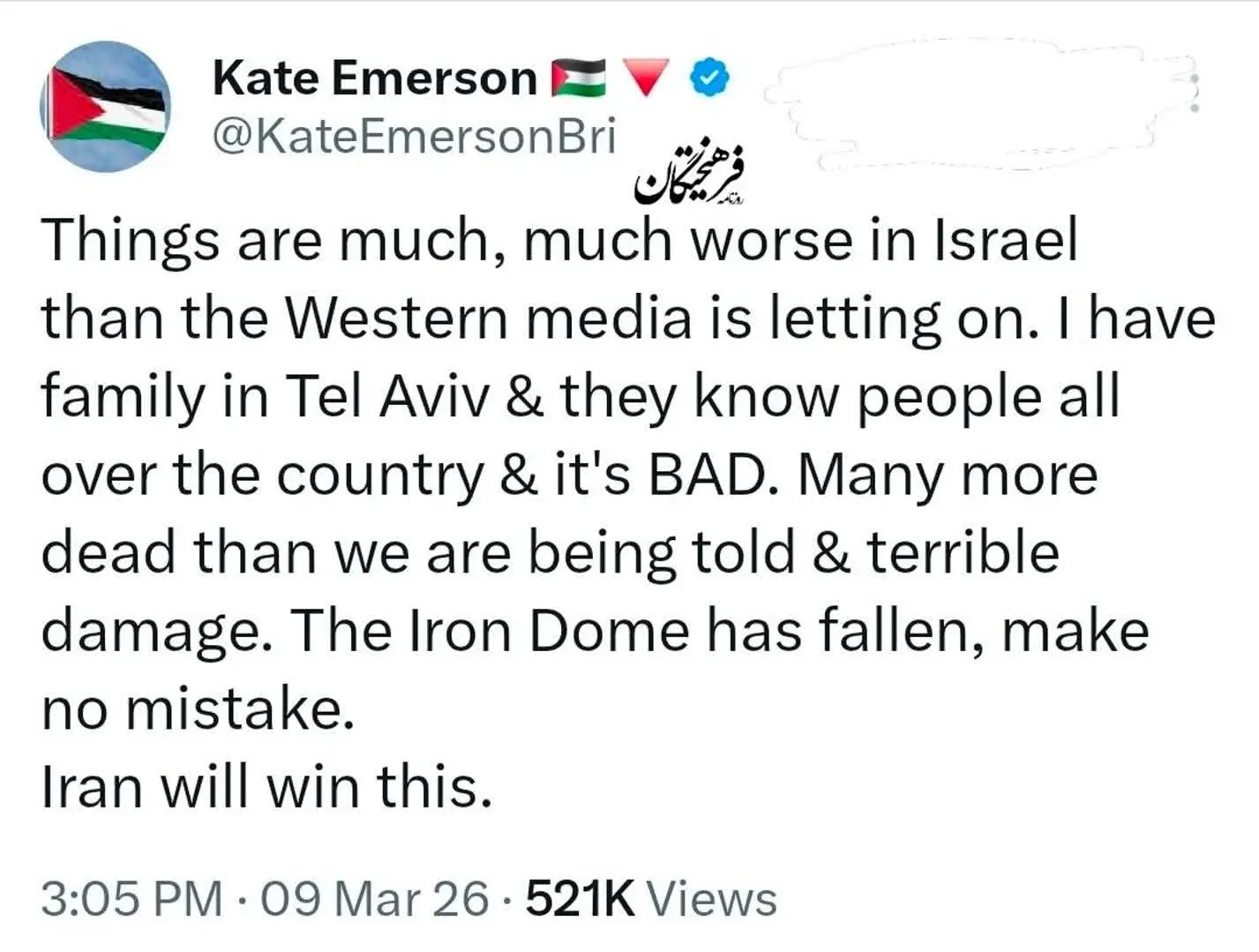Click the 3:05 PM timestamp
The image size is (1259, 952).
click(131, 900)
